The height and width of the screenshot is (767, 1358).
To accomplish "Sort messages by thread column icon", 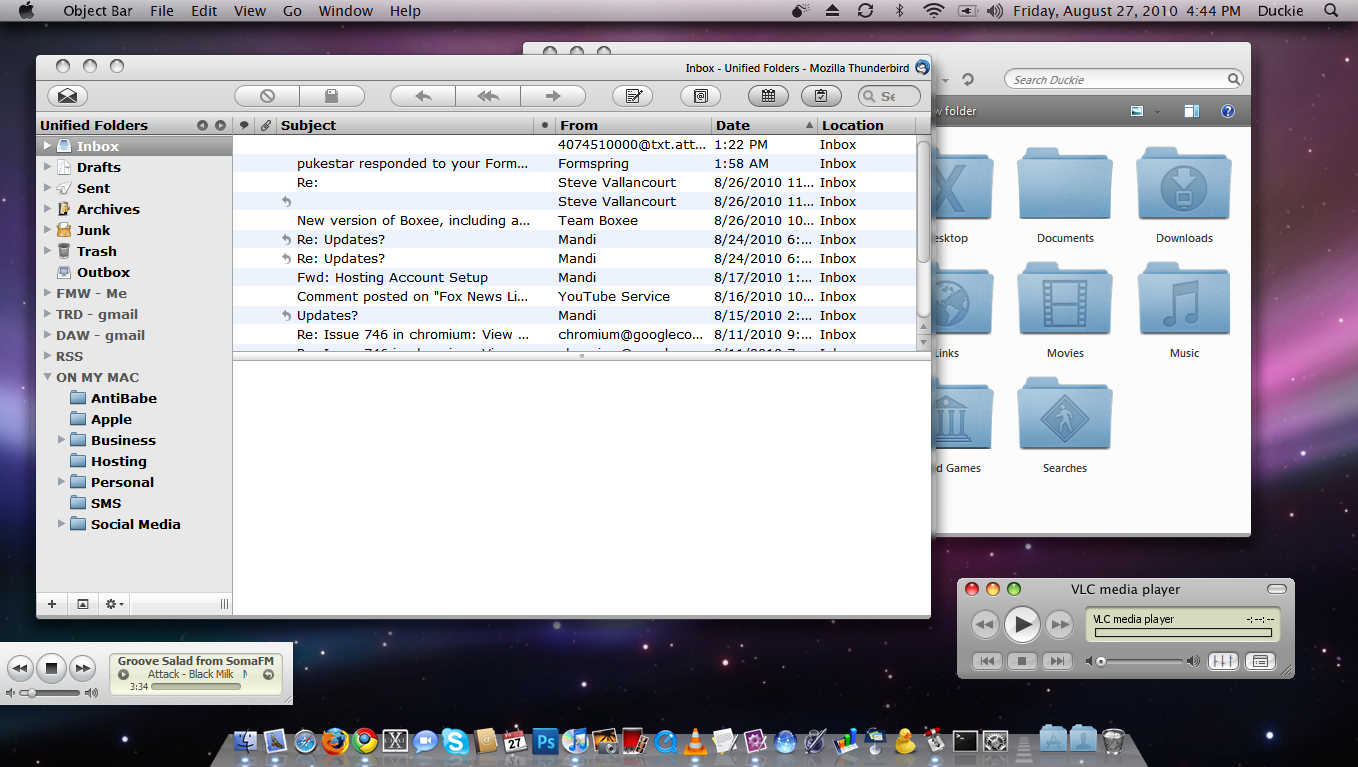I will click(x=244, y=125).
